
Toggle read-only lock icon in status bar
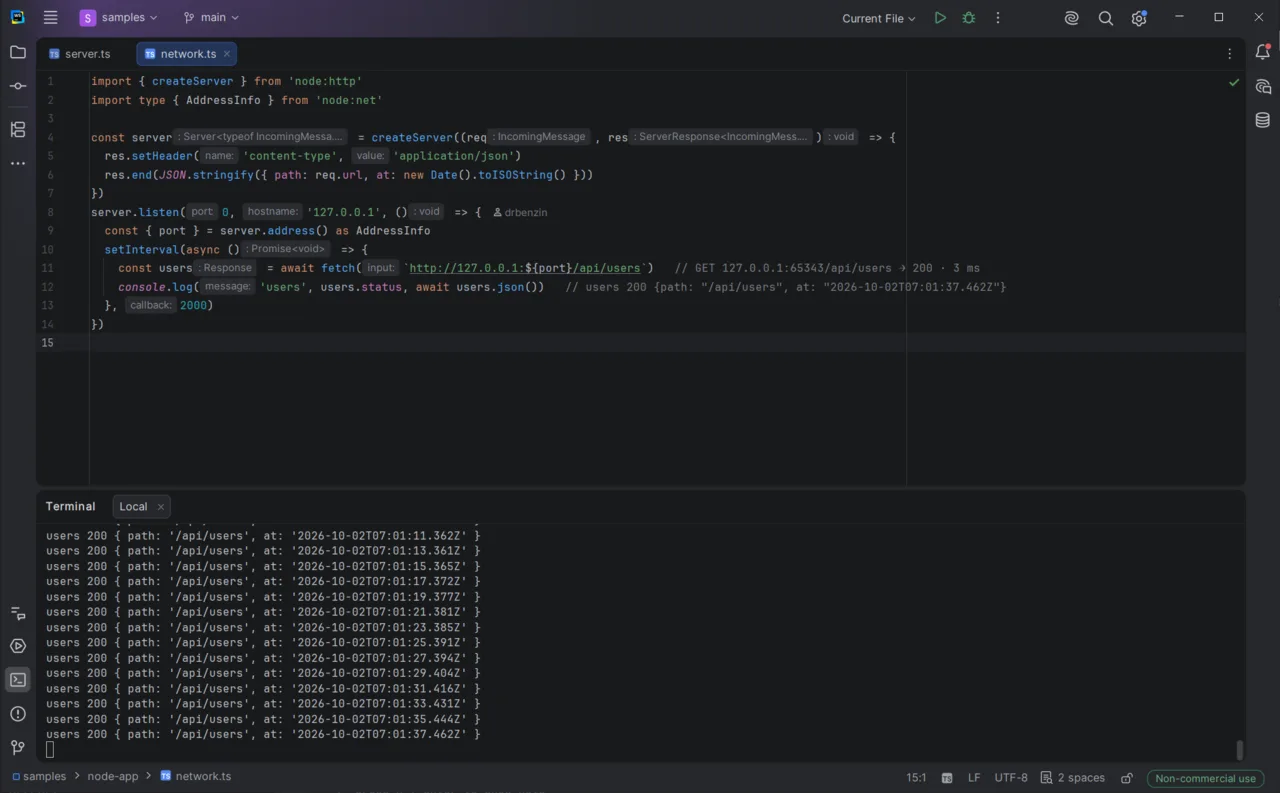[x=1127, y=777]
